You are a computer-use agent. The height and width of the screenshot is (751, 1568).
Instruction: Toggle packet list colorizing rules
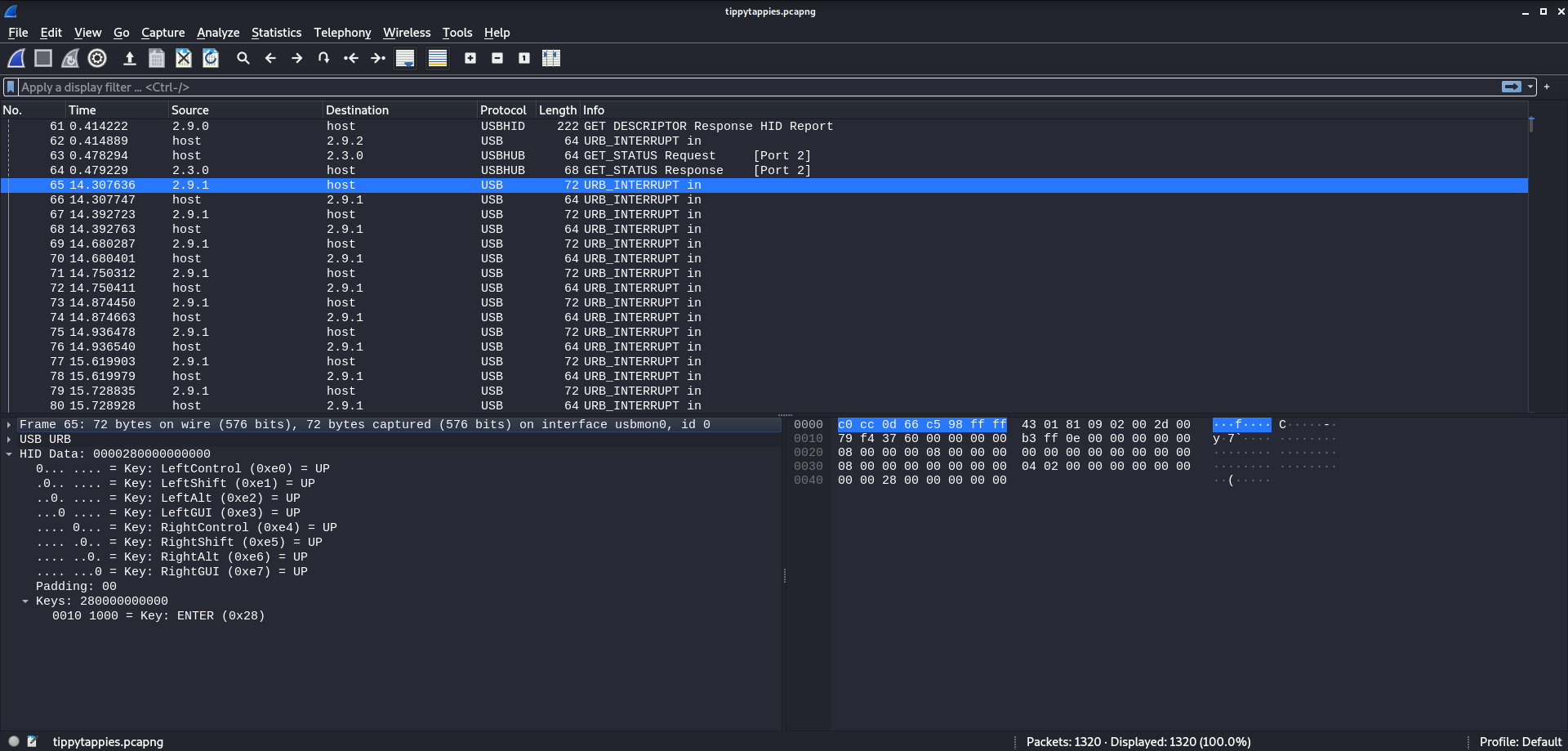point(438,58)
